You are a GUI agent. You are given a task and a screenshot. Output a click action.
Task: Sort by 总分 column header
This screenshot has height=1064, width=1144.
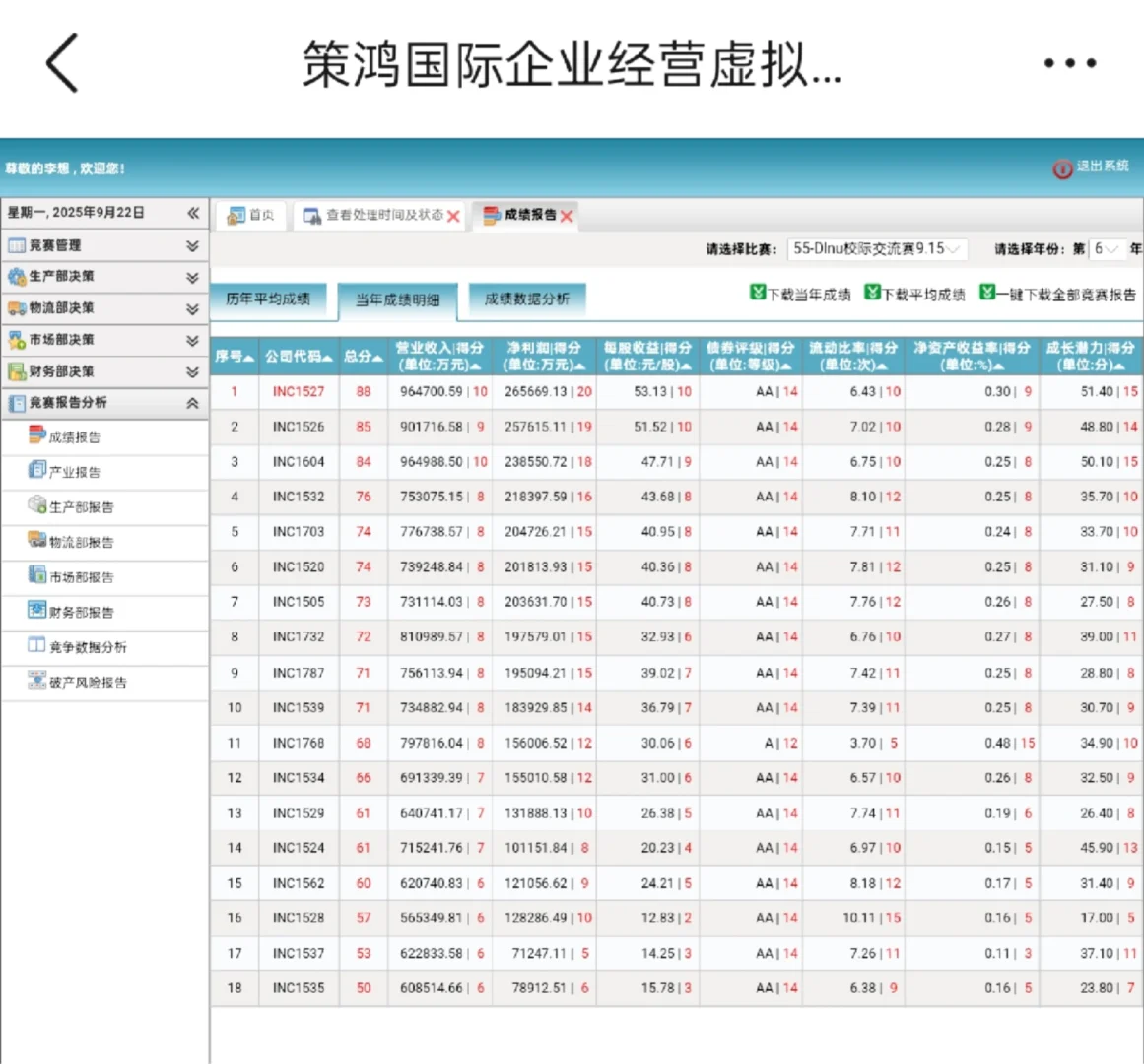pyautogui.click(x=364, y=357)
